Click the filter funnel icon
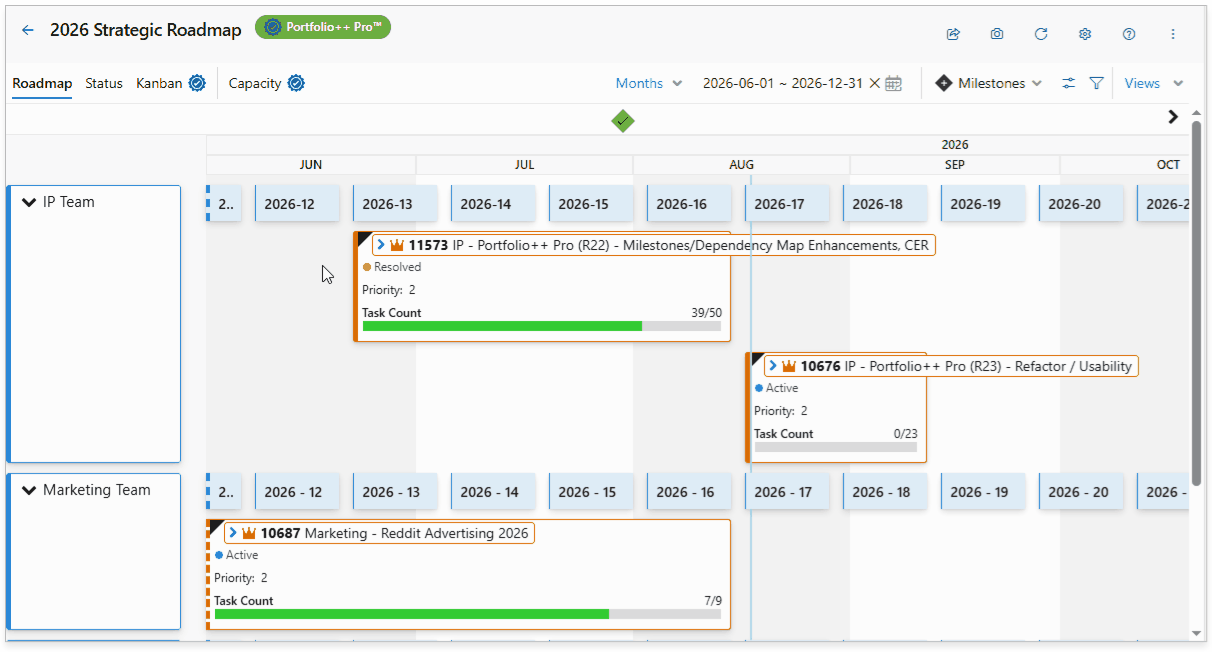 click(x=1096, y=83)
